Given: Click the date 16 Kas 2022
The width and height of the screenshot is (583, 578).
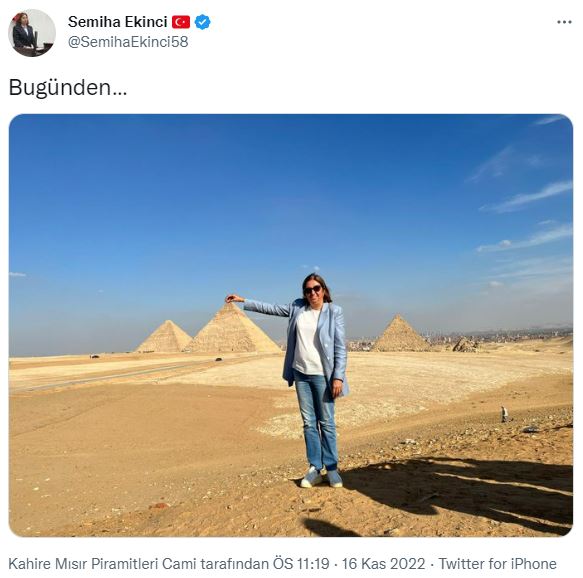Looking at the screenshot, I should 383,564.
